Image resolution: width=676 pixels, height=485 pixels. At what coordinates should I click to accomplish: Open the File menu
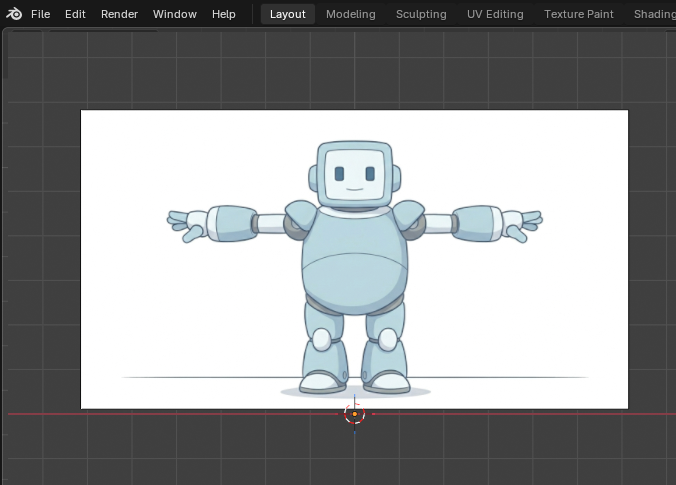[x=40, y=14]
